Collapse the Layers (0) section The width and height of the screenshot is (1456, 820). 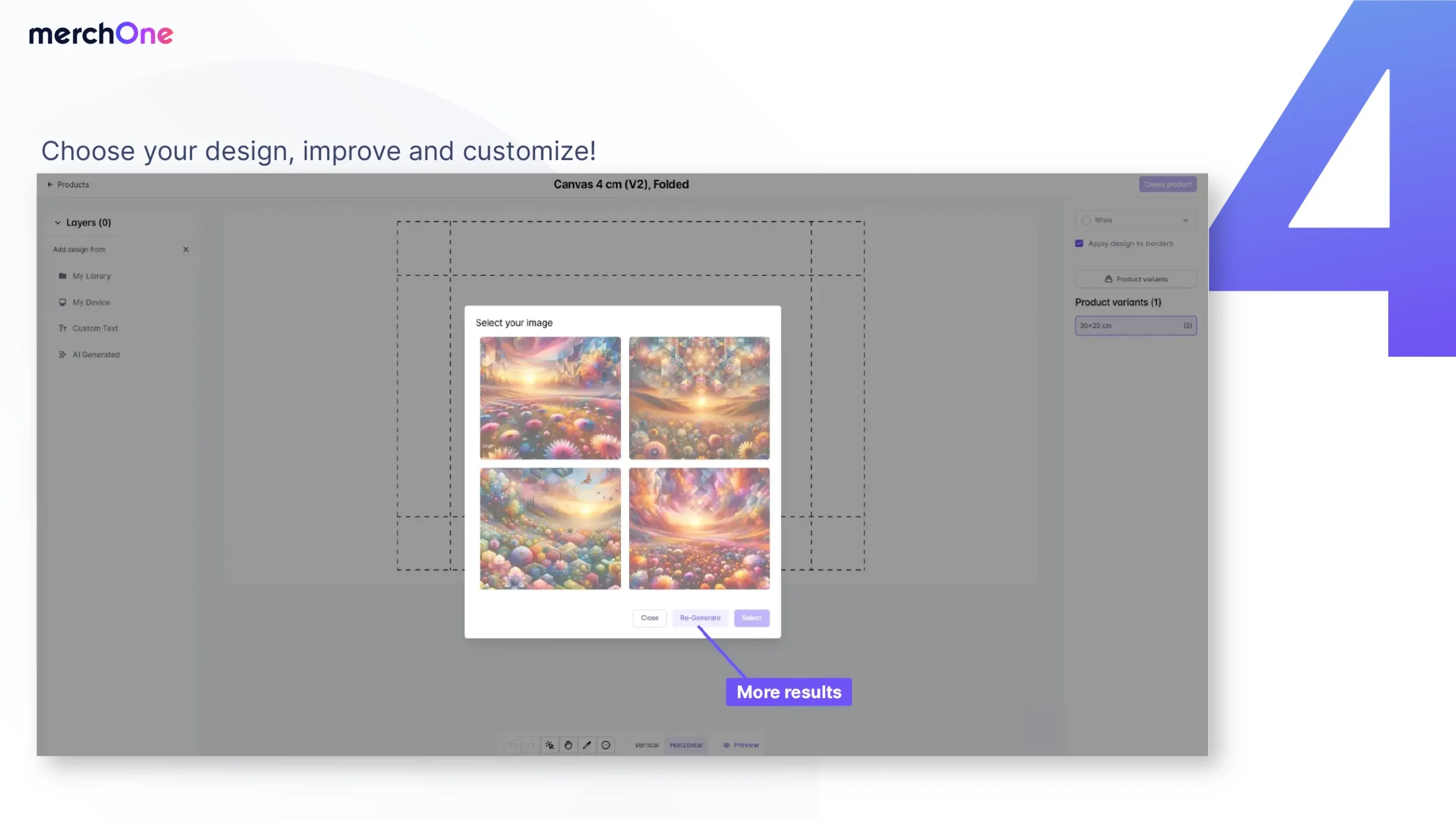click(x=57, y=222)
